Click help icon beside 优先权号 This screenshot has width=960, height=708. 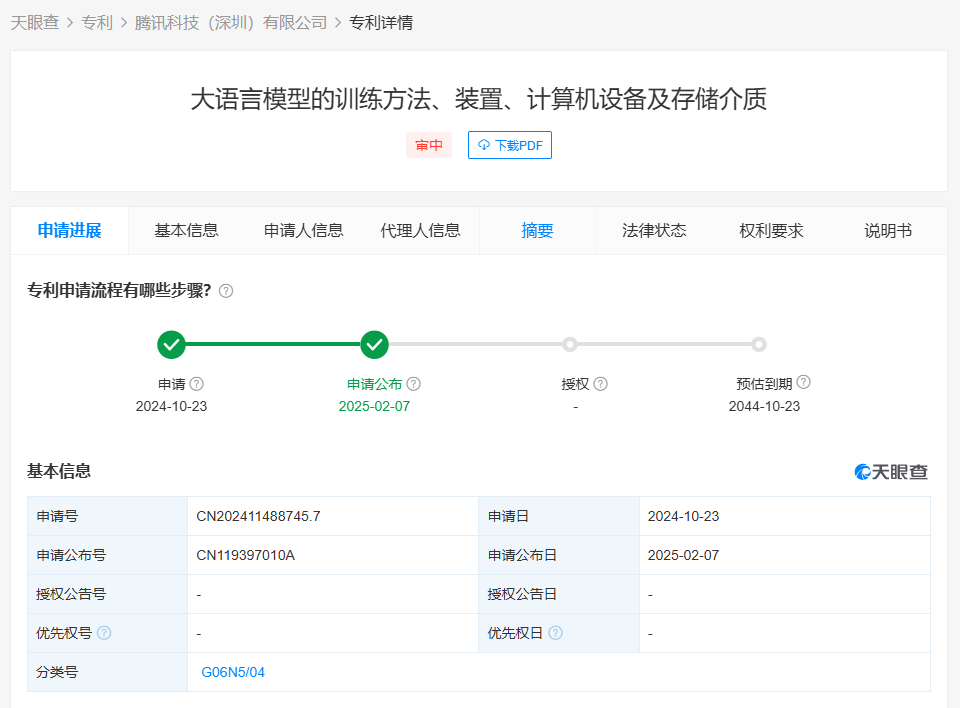(x=104, y=633)
